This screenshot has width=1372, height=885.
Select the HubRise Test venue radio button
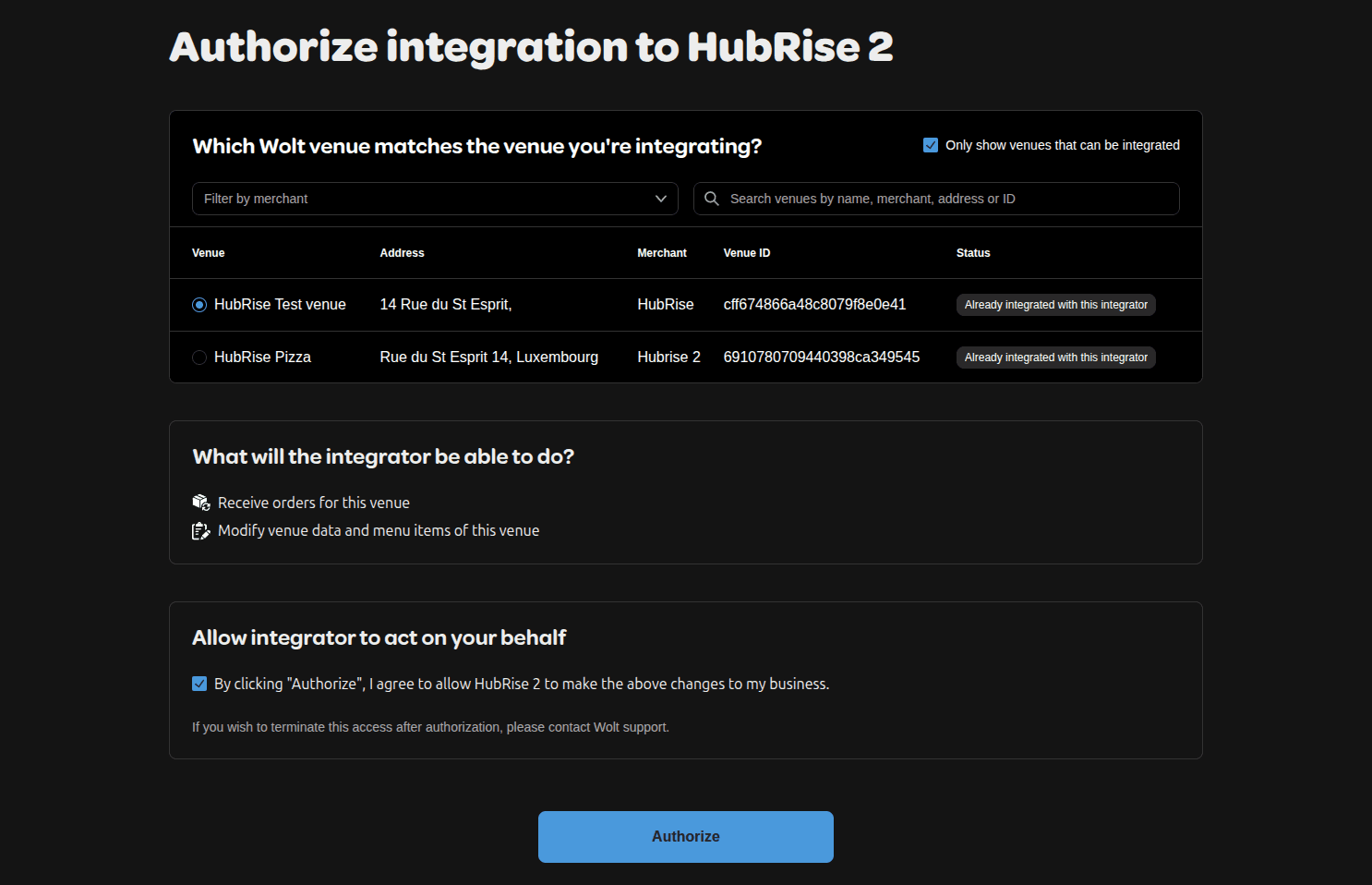click(x=199, y=305)
